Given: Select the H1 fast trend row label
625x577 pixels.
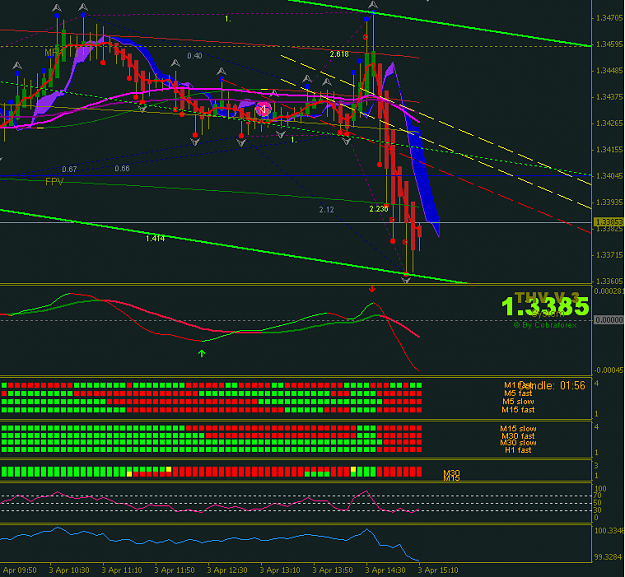Looking at the screenshot, I should (518, 450).
